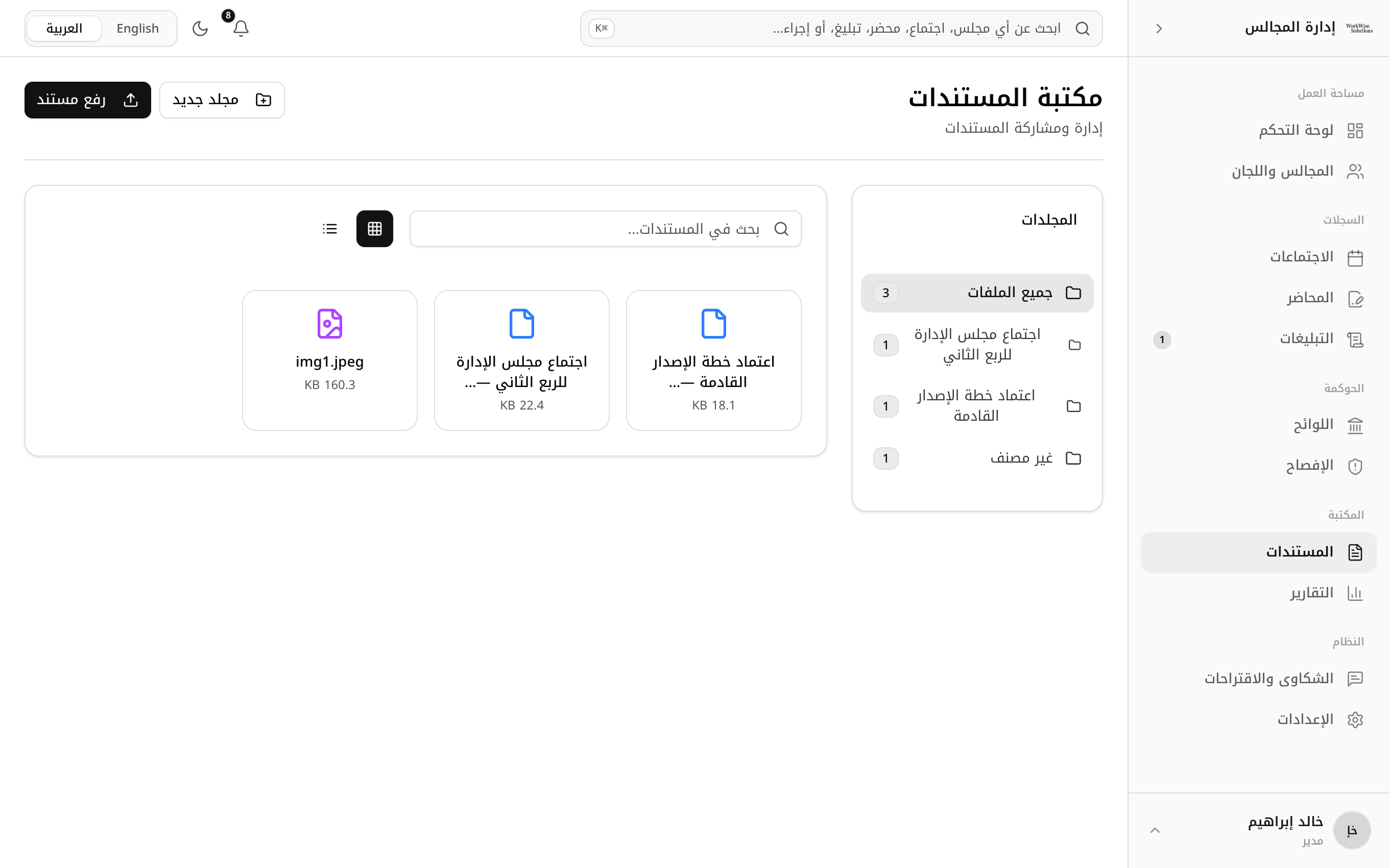Click the رفع مستند upload button
This screenshot has width=1389, height=868.
88,100
